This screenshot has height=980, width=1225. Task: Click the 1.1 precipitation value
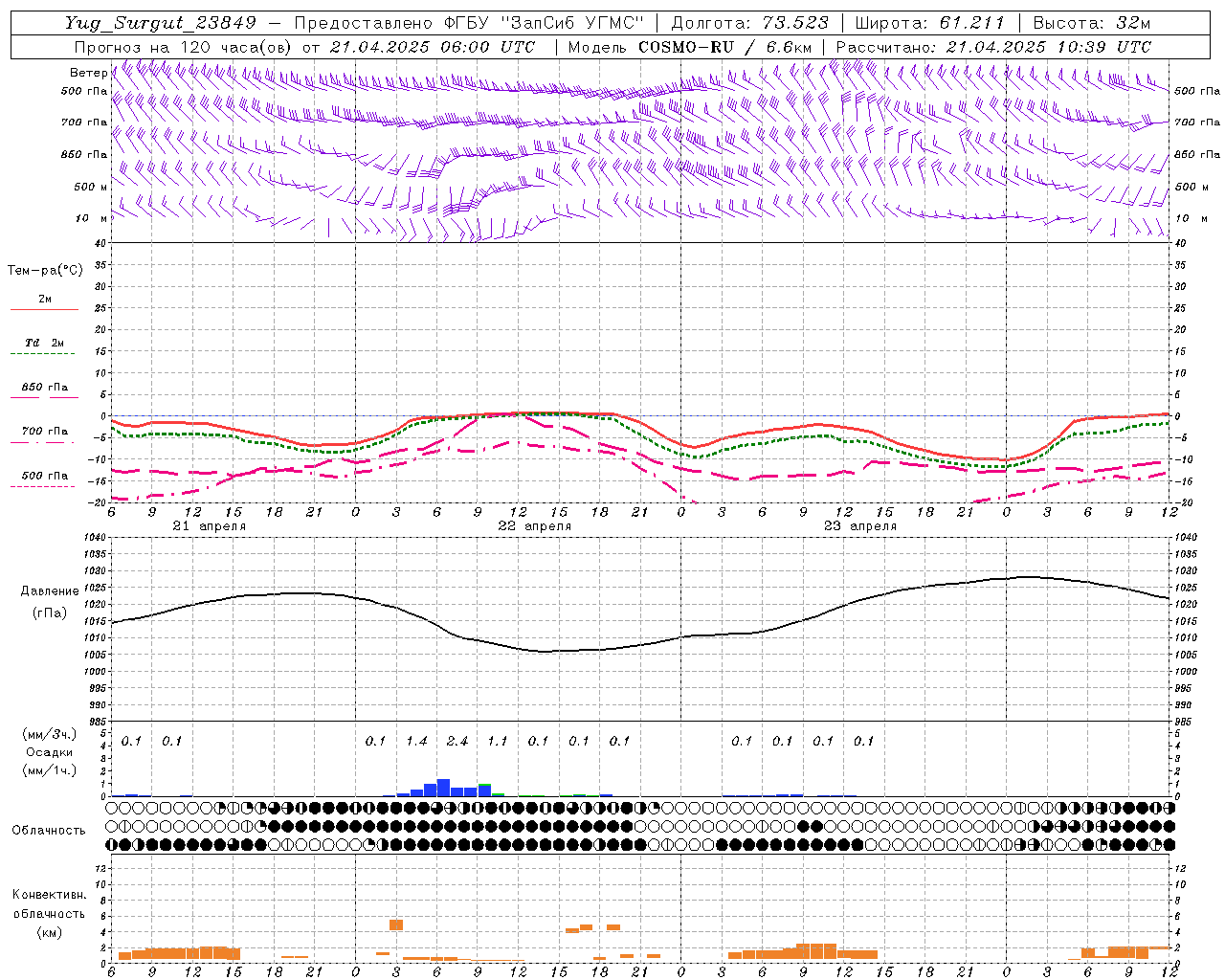tap(498, 741)
